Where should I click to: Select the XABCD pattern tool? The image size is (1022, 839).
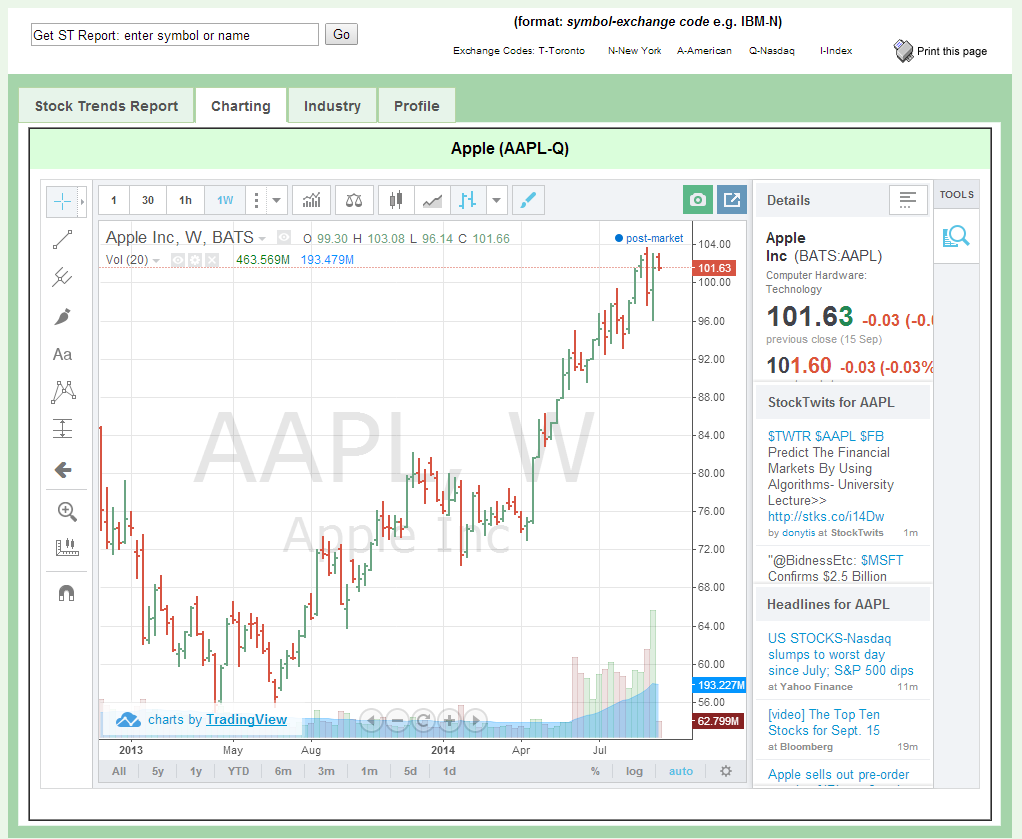click(63, 392)
